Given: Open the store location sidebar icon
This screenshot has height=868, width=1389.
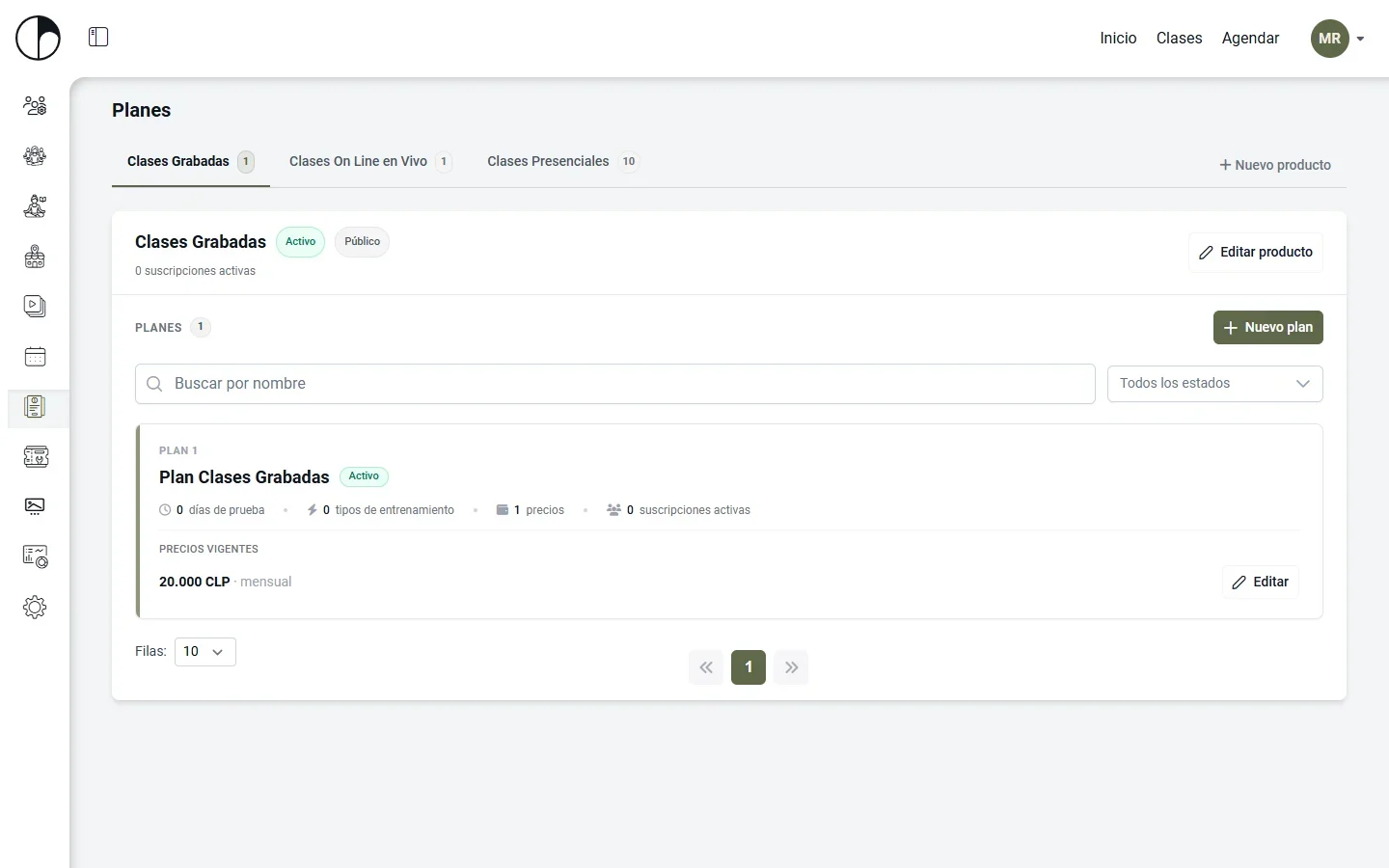Looking at the screenshot, I should (x=35, y=257).
